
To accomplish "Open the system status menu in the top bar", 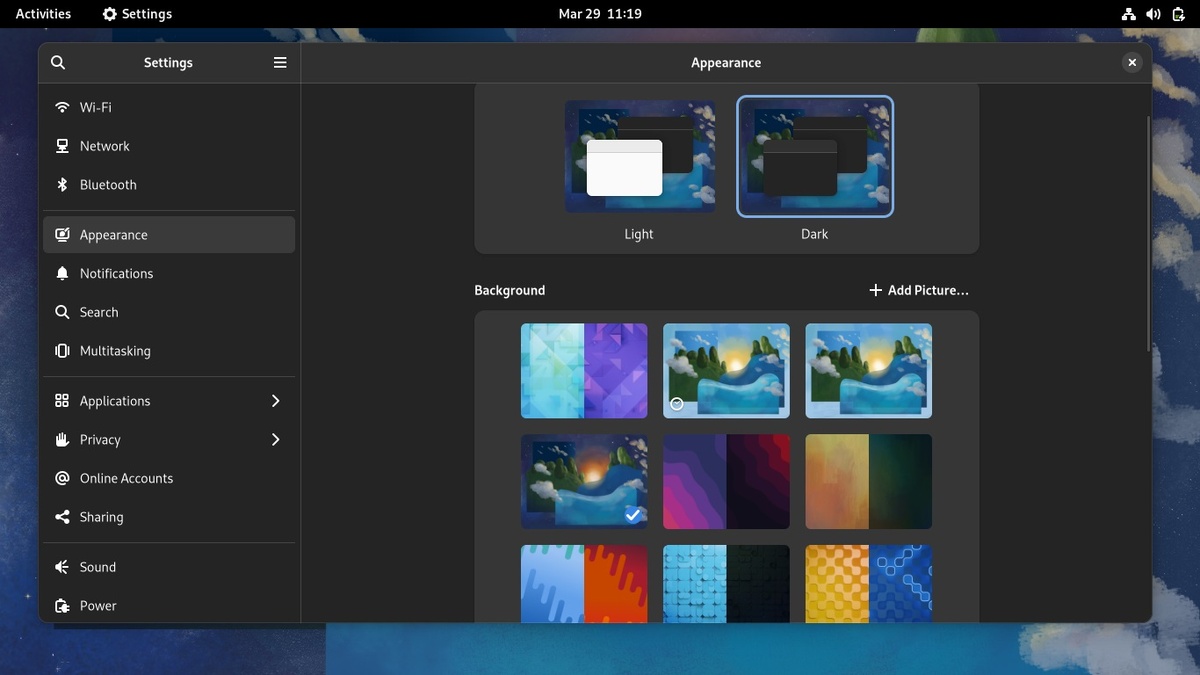I will click(1153, 13).
